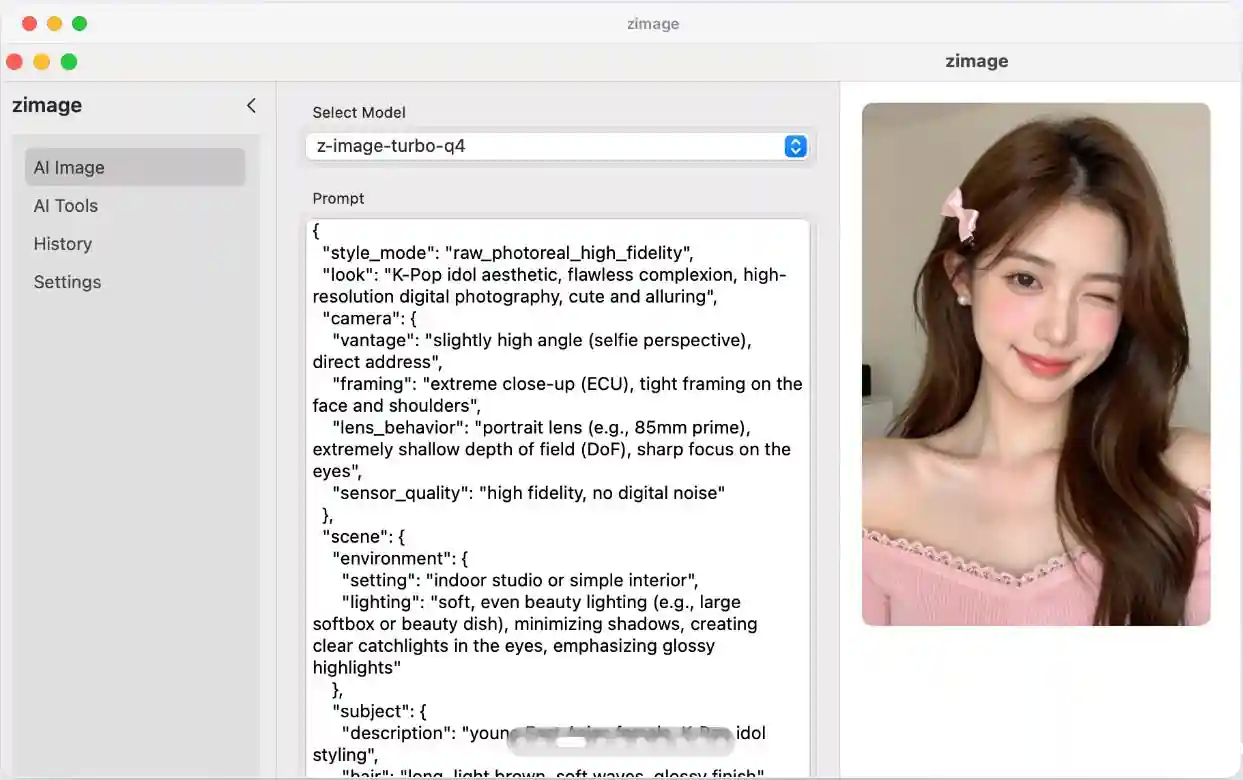Viewport: 1243px width, 780px height.
Task: Go to Settings in the sidebar
Action: point(67,282)
